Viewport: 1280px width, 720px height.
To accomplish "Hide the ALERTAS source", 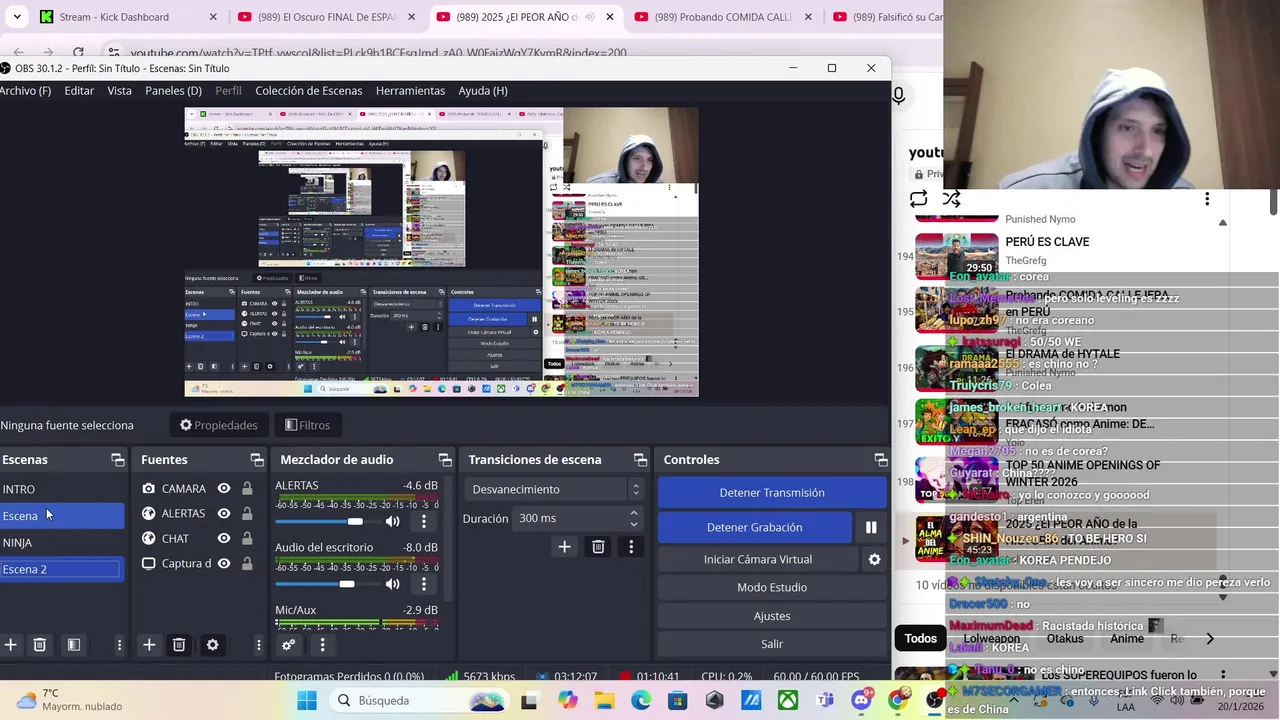I will pyautogui.click(x=224, y=513).
